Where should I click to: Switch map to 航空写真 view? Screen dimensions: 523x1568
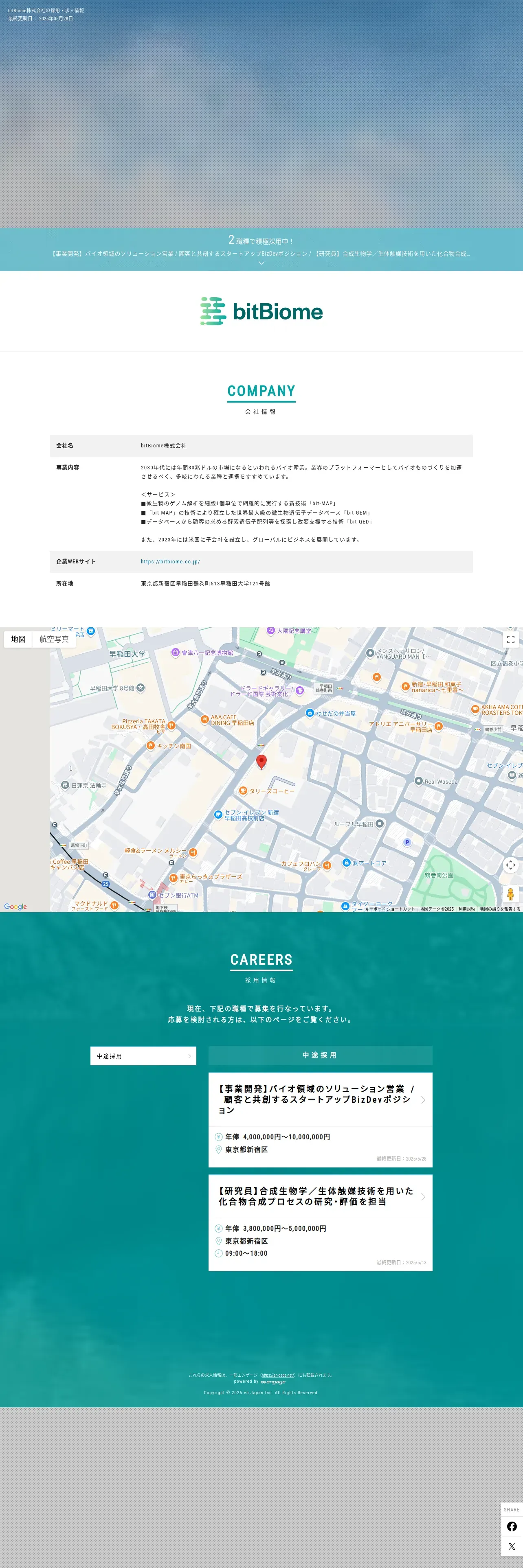pyautogui.click(x=54, y=639)
